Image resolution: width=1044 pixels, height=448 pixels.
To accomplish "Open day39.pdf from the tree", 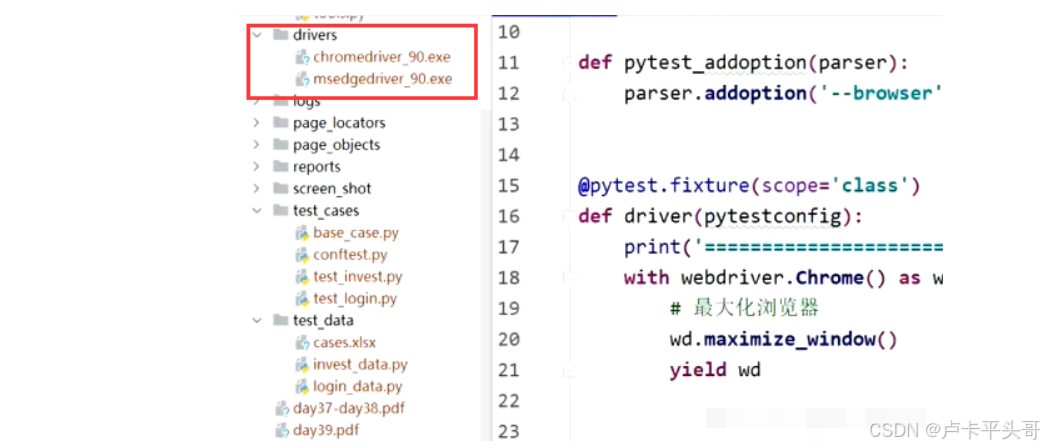I will 326,430.
